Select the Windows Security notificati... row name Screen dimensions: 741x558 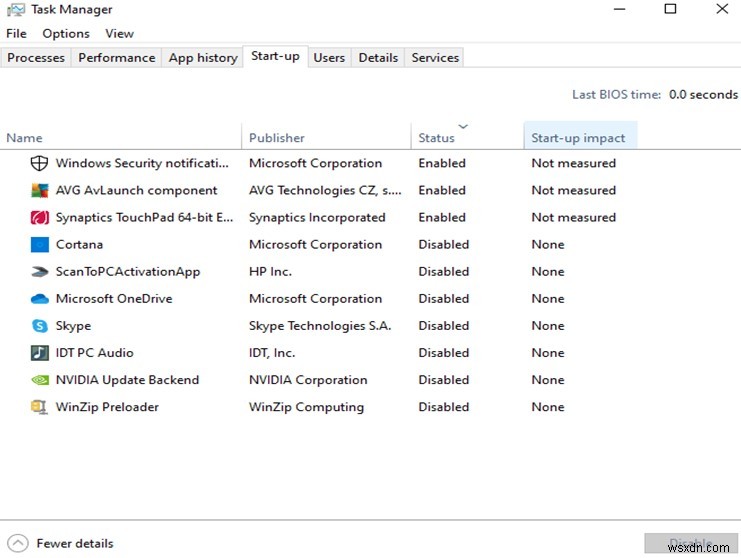(x=142, y=163)
